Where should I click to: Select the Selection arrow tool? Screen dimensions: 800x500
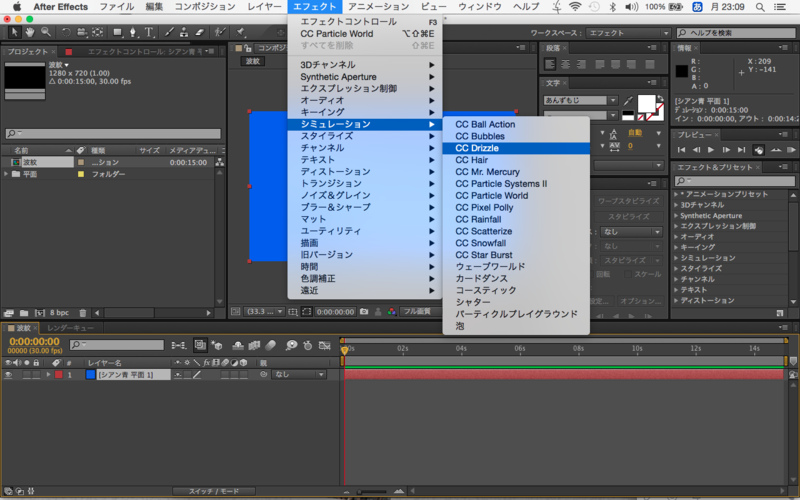(x=14, y=32)
